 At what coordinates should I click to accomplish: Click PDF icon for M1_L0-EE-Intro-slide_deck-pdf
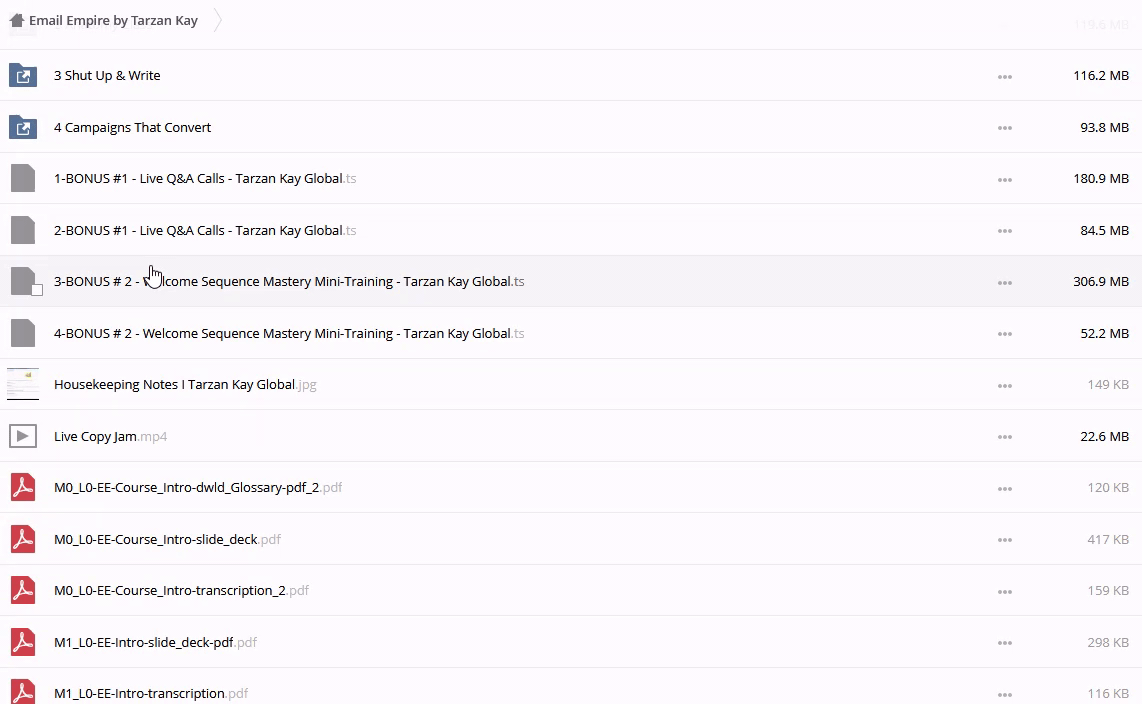(x=22, y=642)
